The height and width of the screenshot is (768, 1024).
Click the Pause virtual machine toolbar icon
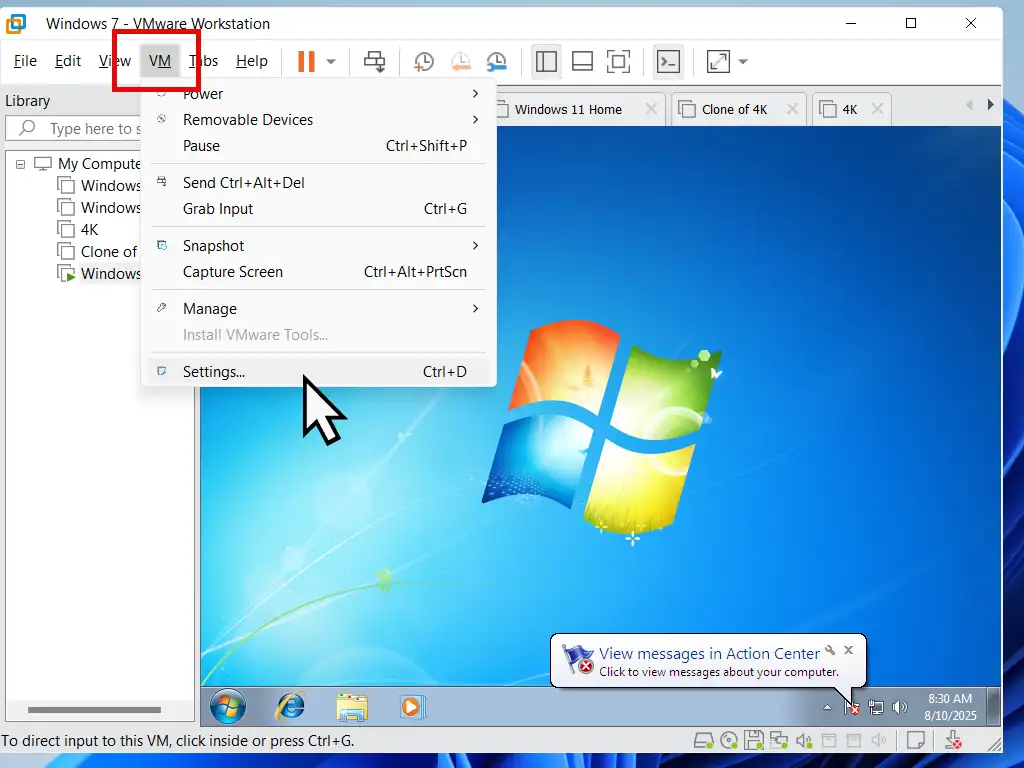[x=306, y=62]
